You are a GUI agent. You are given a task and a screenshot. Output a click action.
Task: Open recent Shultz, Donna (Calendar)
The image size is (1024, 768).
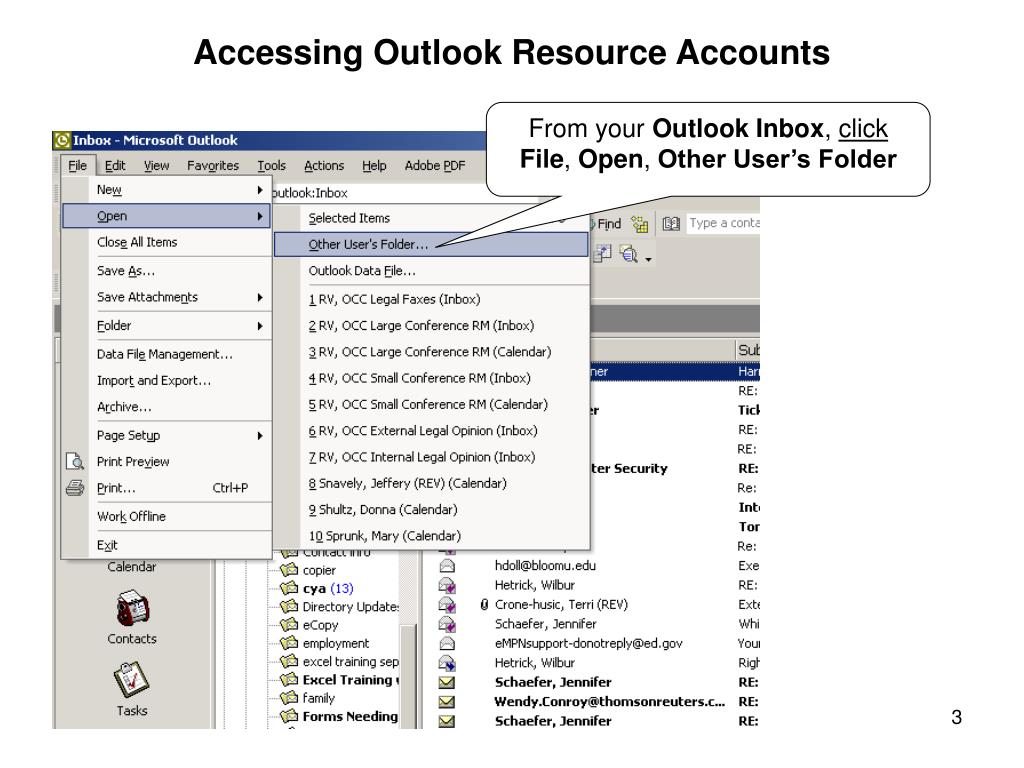point(431,509)
